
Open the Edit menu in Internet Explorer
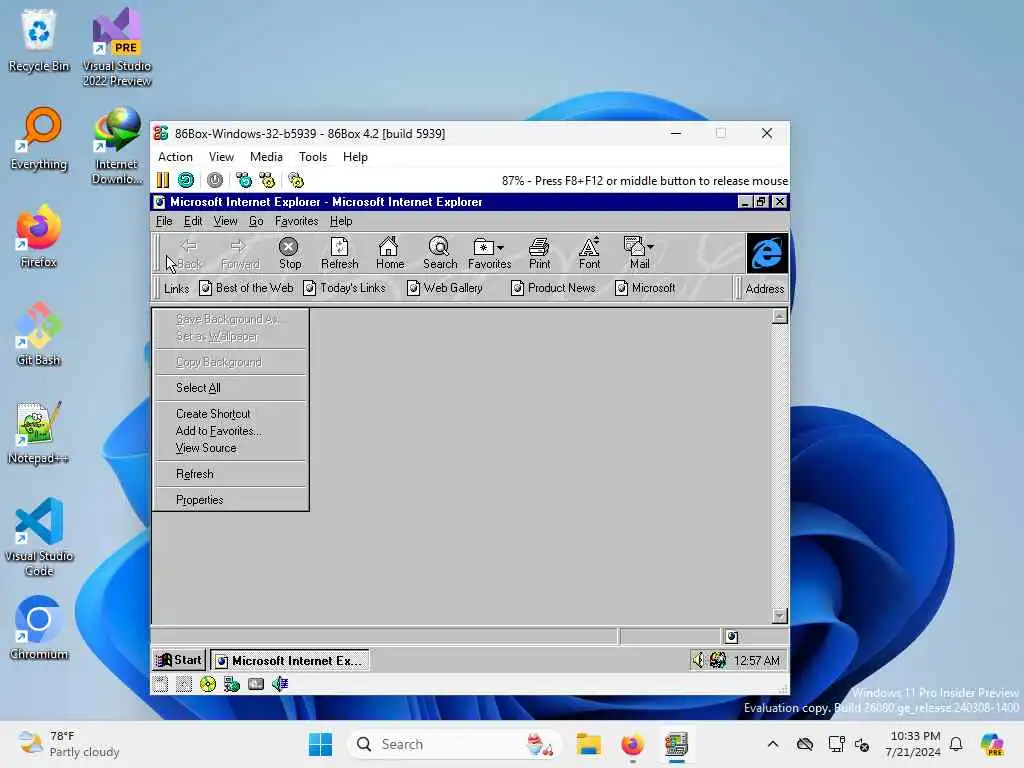pos(193,221)
